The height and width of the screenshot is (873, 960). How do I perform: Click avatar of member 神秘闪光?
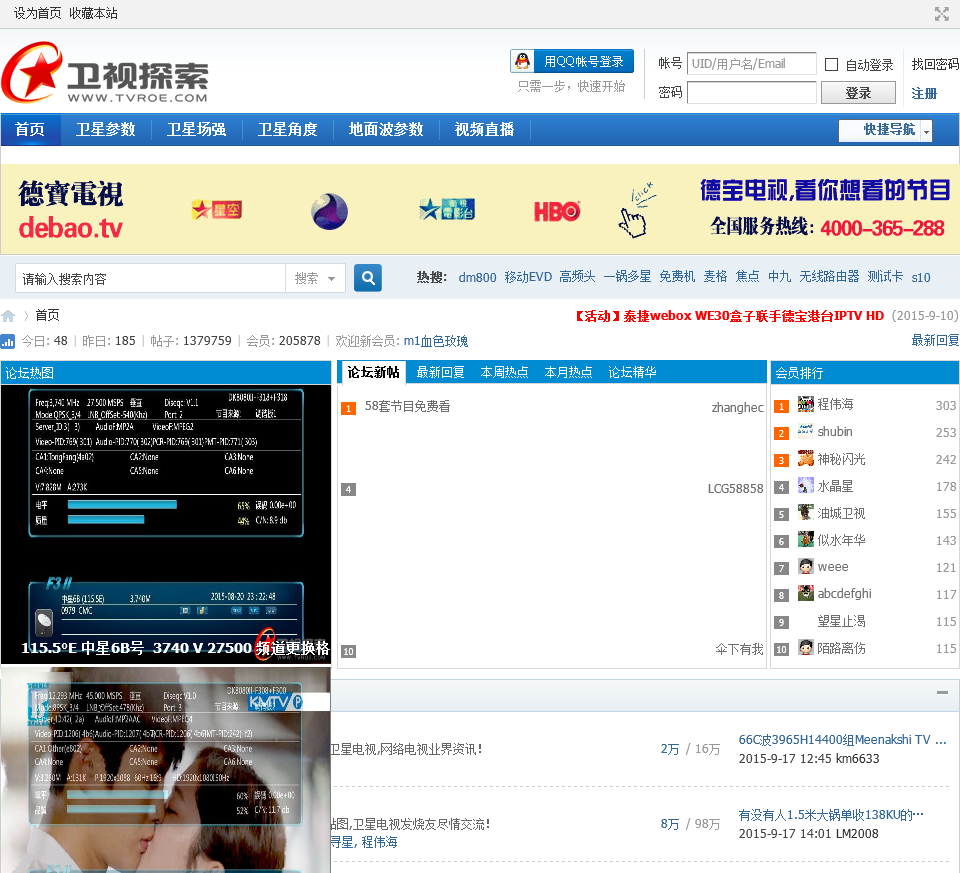806,459
